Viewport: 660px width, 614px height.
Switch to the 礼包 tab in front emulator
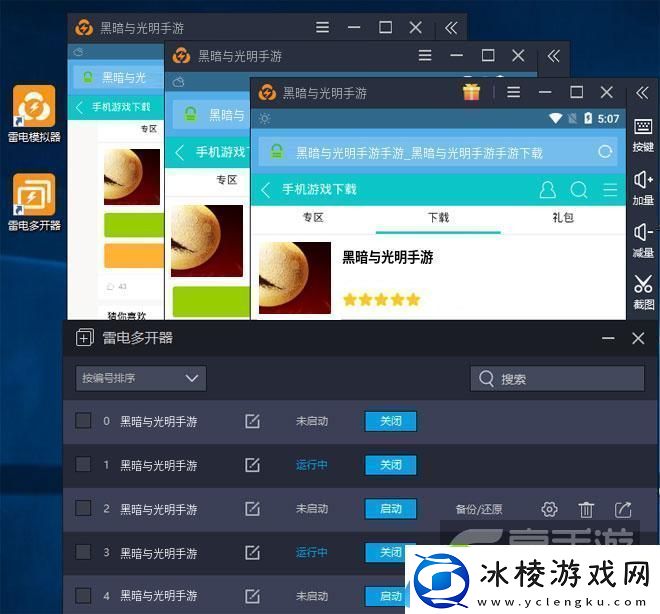(563, 218)
